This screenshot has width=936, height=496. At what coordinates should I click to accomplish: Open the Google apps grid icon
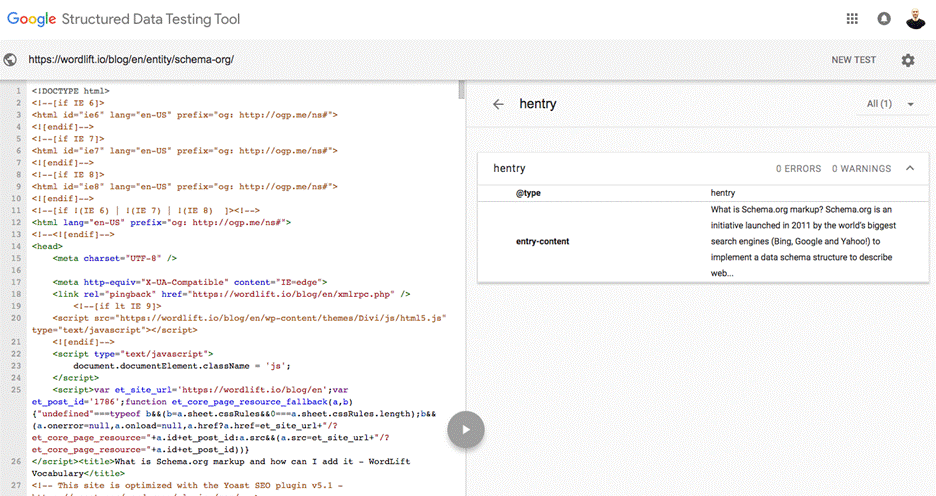point(852,19)
